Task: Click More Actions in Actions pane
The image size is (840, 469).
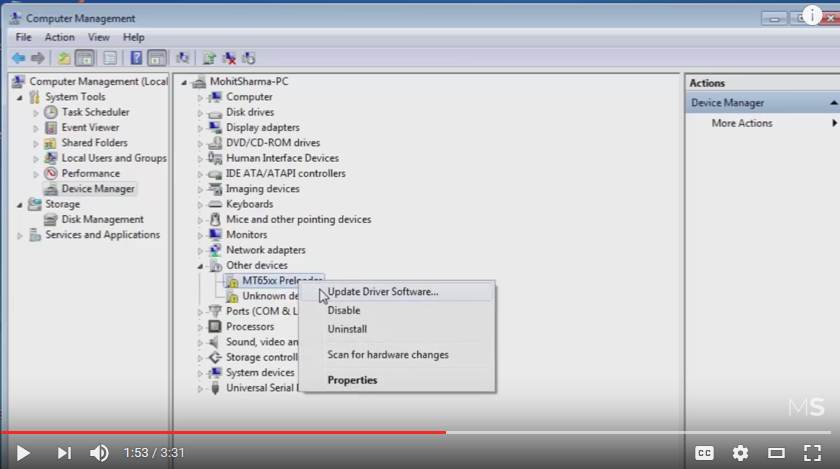Action: (742, 123)
